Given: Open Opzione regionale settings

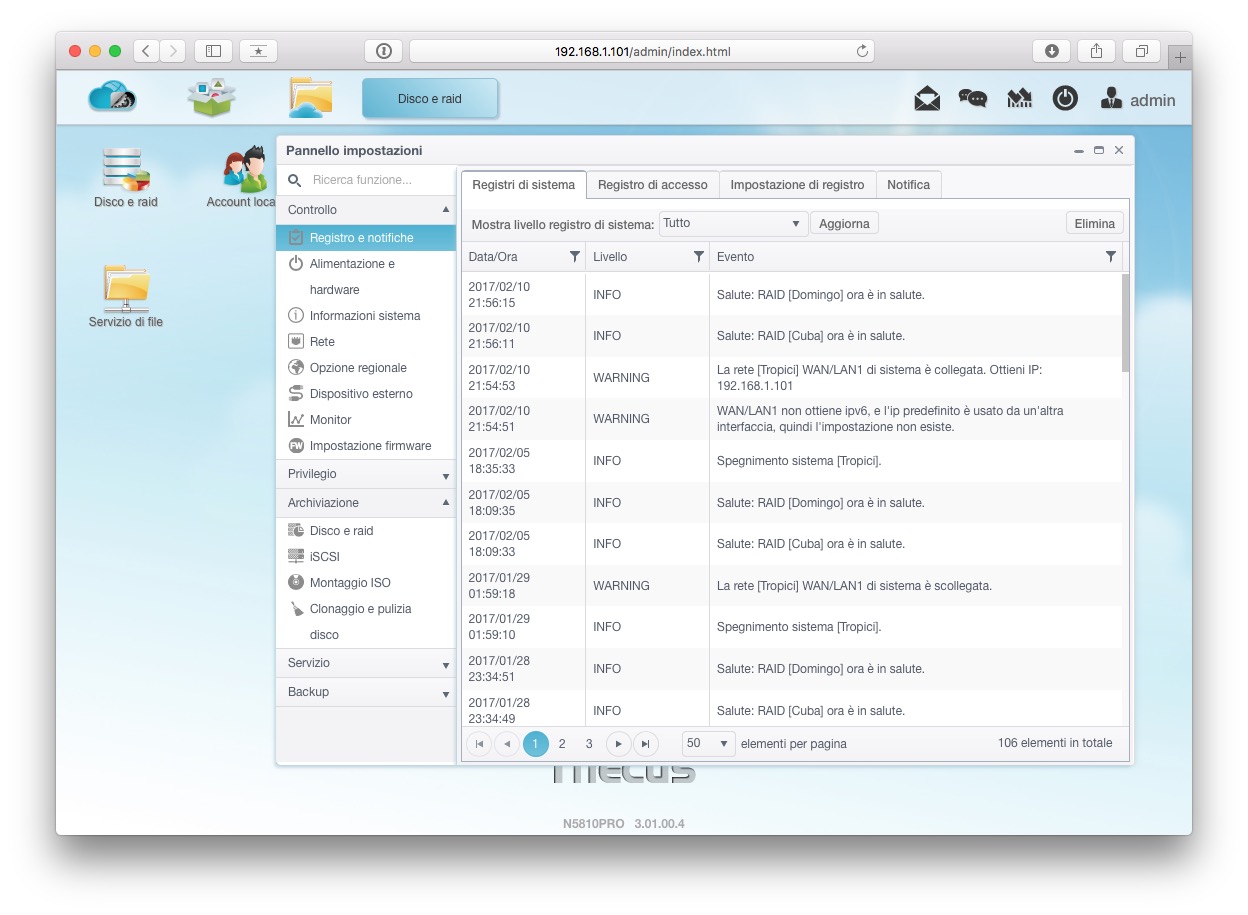Looking at the screenshot, I should coord(366,368).
